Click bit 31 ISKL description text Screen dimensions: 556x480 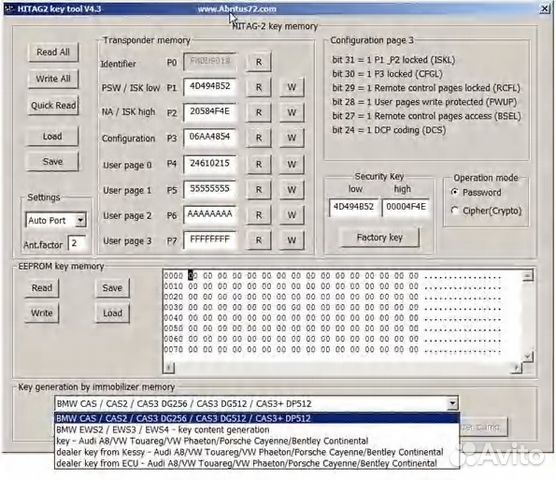coord(394,60)
